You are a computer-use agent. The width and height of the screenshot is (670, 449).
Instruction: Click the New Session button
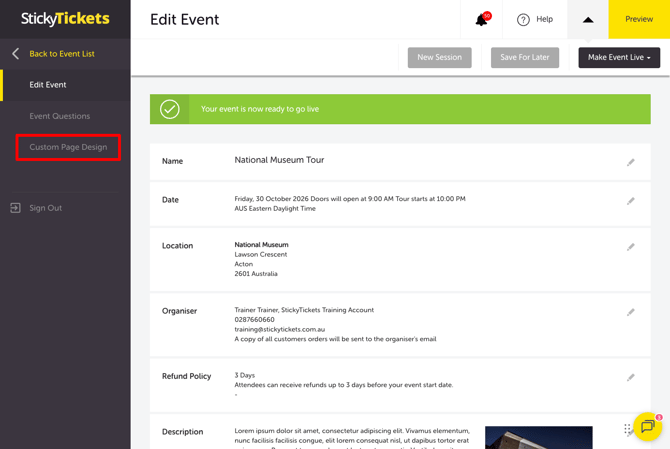[x=439, y=57]
